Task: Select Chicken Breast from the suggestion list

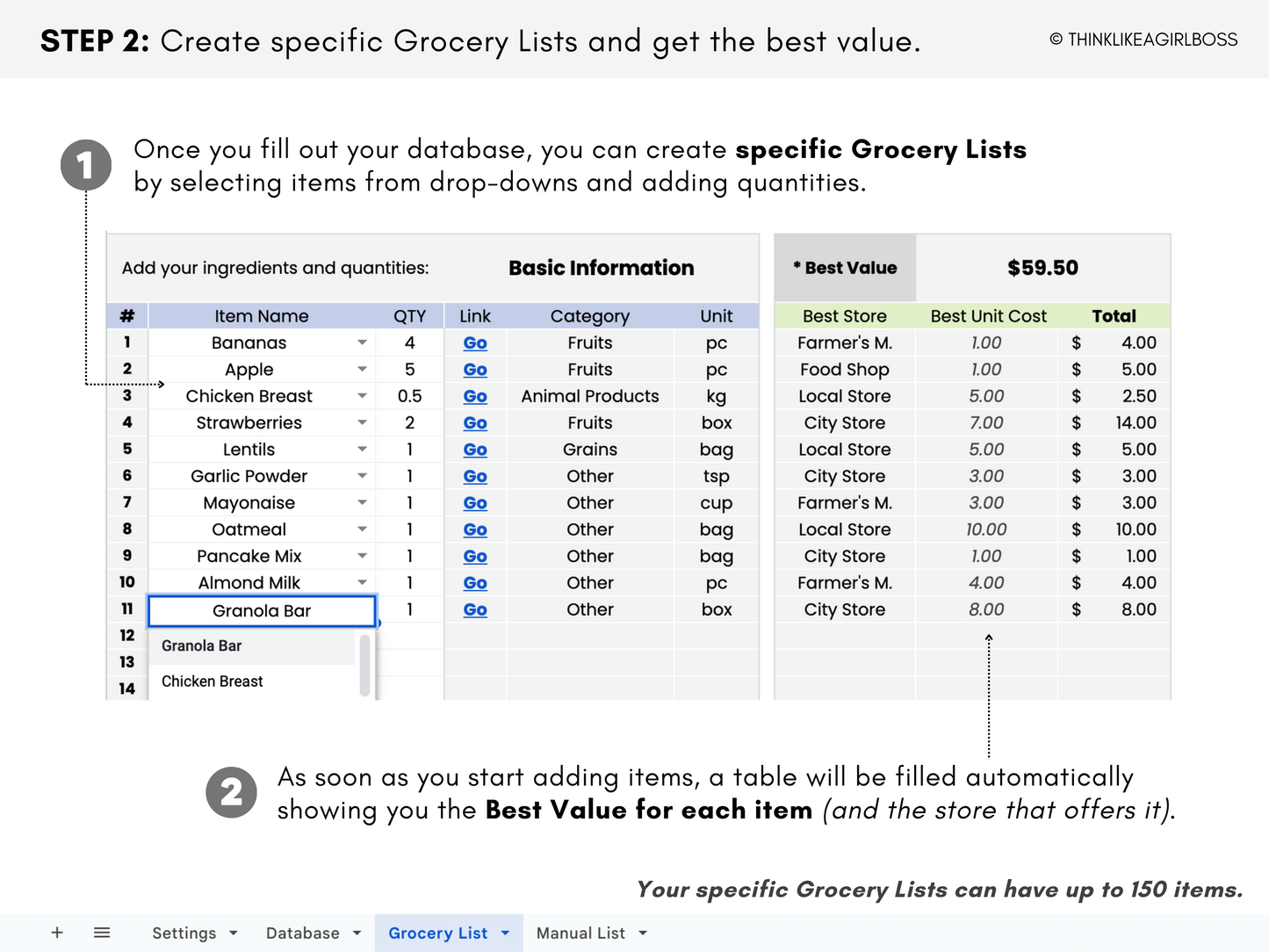Action: (x=212, y=681)
